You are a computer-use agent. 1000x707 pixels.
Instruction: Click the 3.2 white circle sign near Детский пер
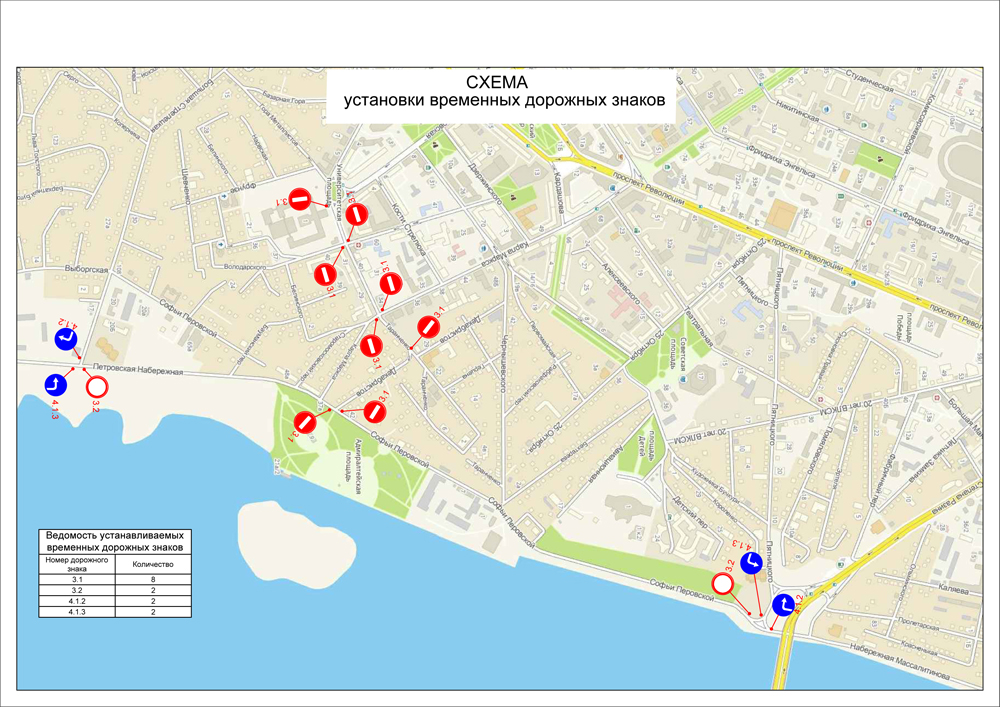(722, 586)
